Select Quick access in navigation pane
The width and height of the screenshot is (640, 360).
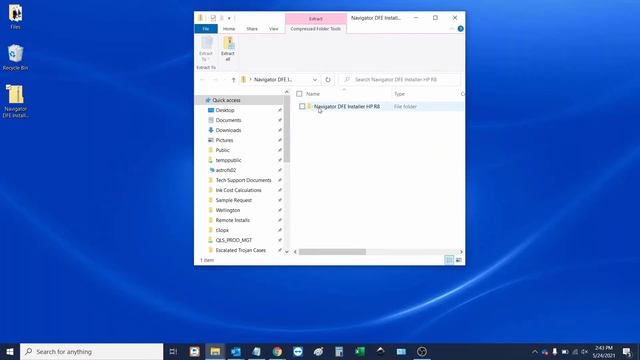[x=226, y=100]
